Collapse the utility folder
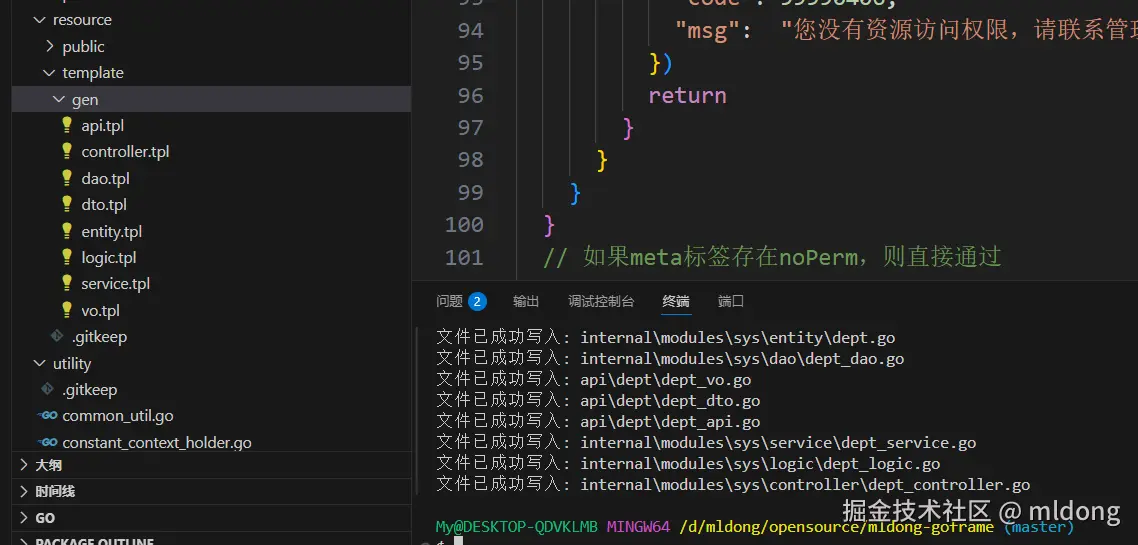The height and width of the screenshot is (545, 1138). pos(39,363)
